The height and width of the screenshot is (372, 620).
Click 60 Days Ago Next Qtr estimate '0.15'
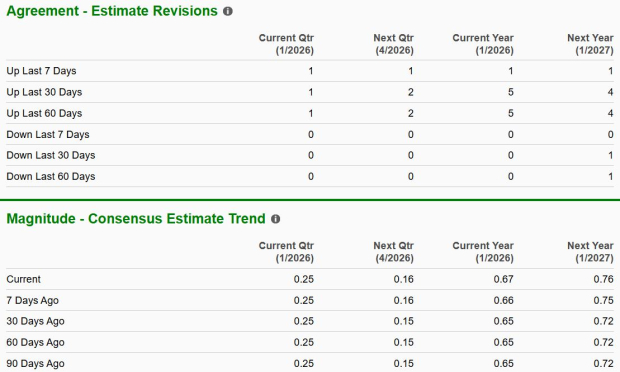[x=404, y=342]
